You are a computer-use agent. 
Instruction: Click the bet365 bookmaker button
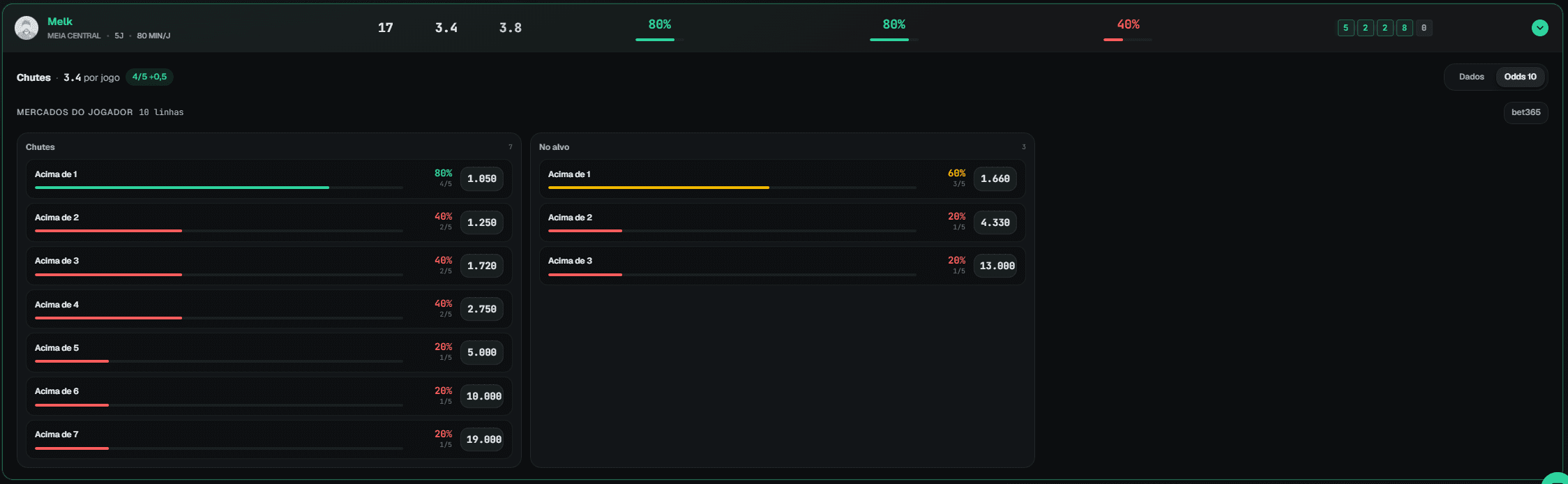[x=1525, y=112]
